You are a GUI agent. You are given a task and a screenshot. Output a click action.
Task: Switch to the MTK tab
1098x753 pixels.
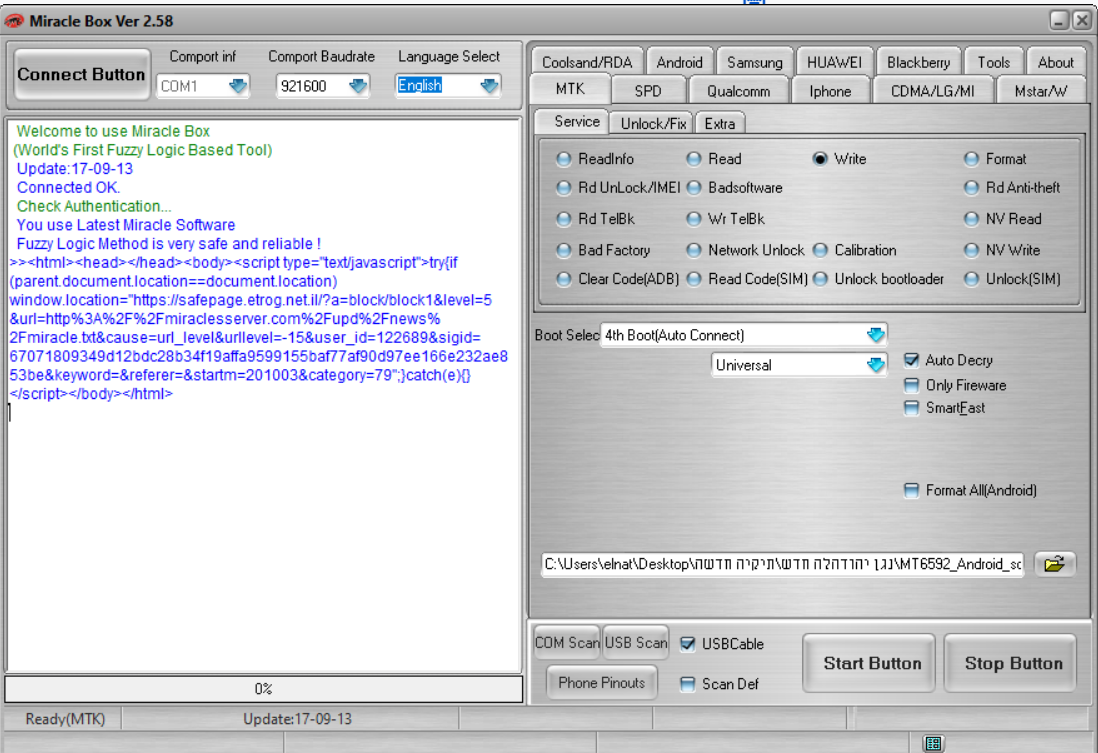570,89
